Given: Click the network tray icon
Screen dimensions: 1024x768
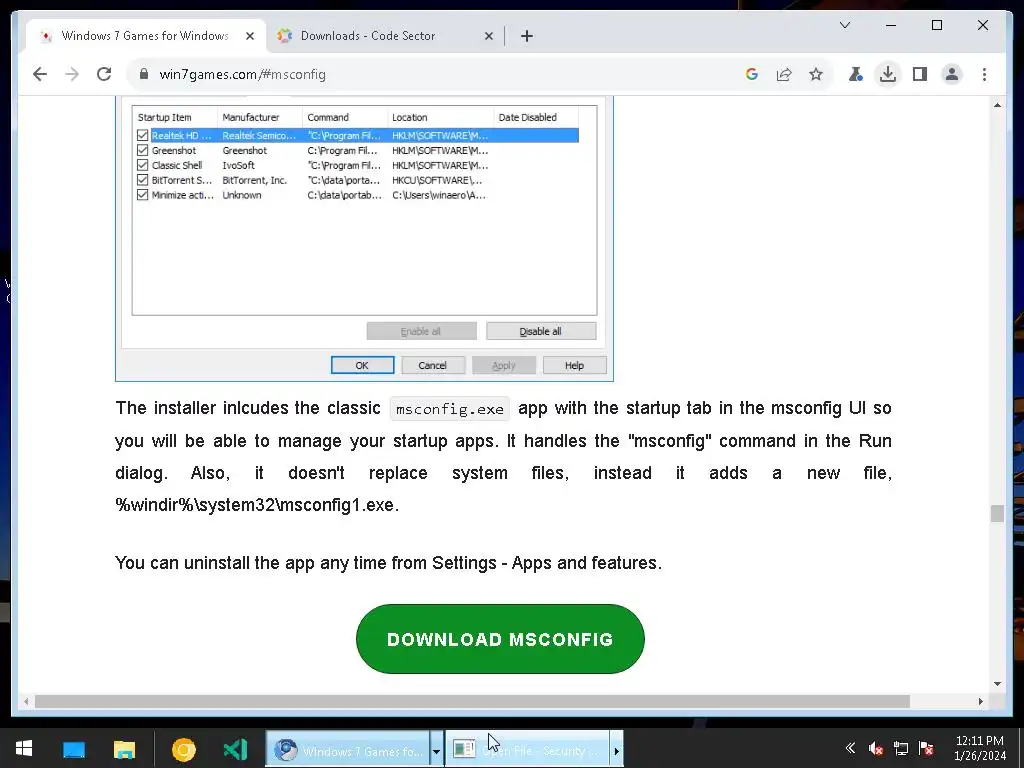Looking at the screenshot, I should [x=901, y=748].
